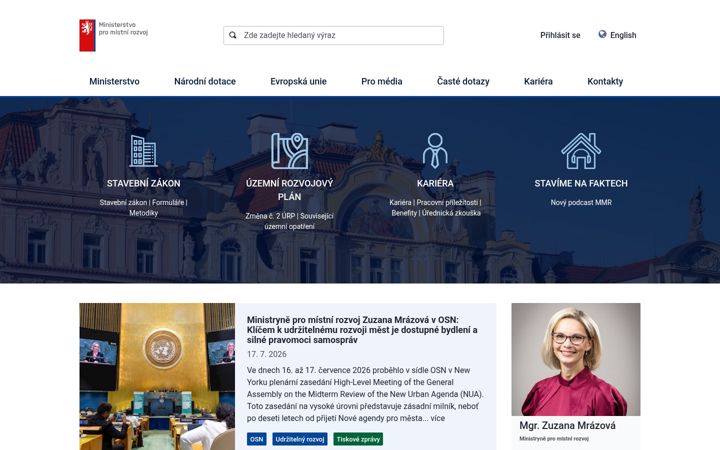The width and height of the screenshot is (720, 450).
Task: Open the Ministerstvo menu item
Action: tap(114, 81)
